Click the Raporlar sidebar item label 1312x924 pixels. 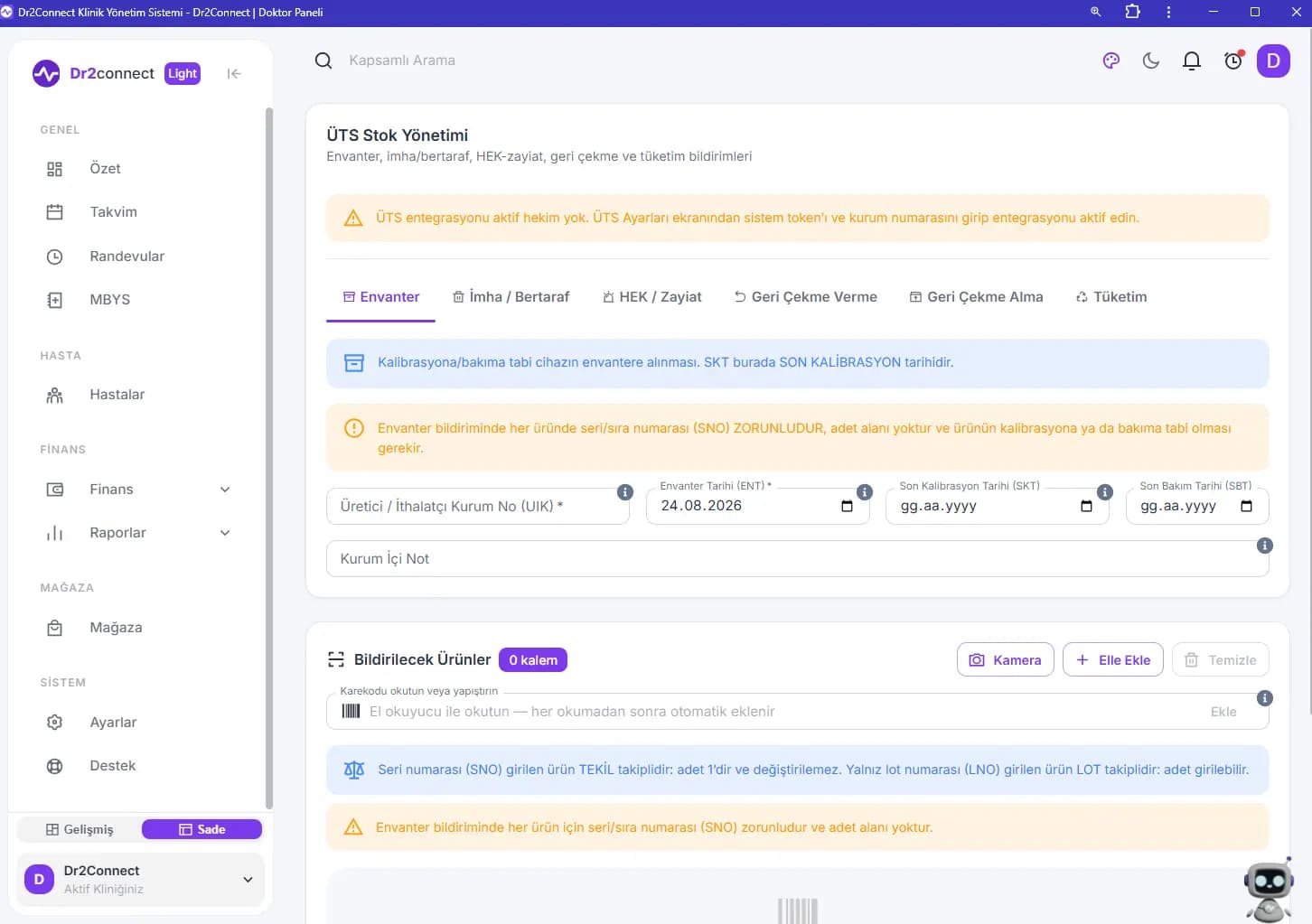coord(117,533)
